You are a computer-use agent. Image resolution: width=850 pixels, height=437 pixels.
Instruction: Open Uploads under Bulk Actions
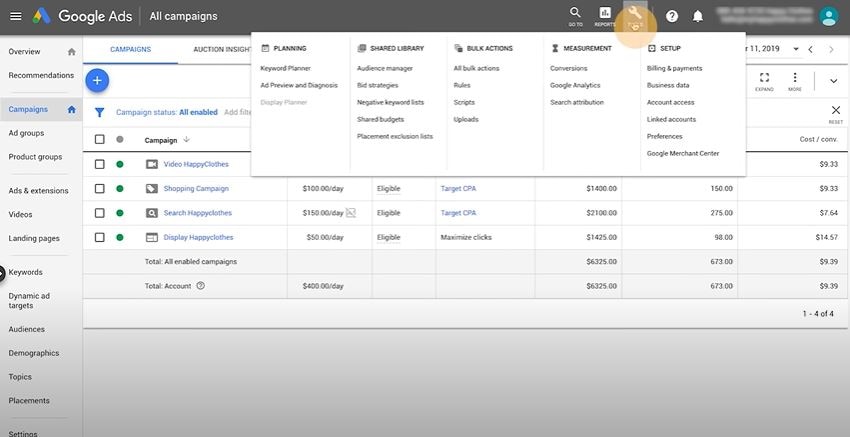[x=466, y=119]
